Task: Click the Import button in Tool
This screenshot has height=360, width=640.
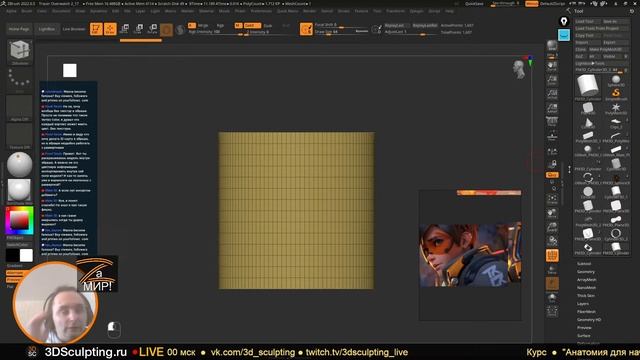Action: tap(588, 42)
